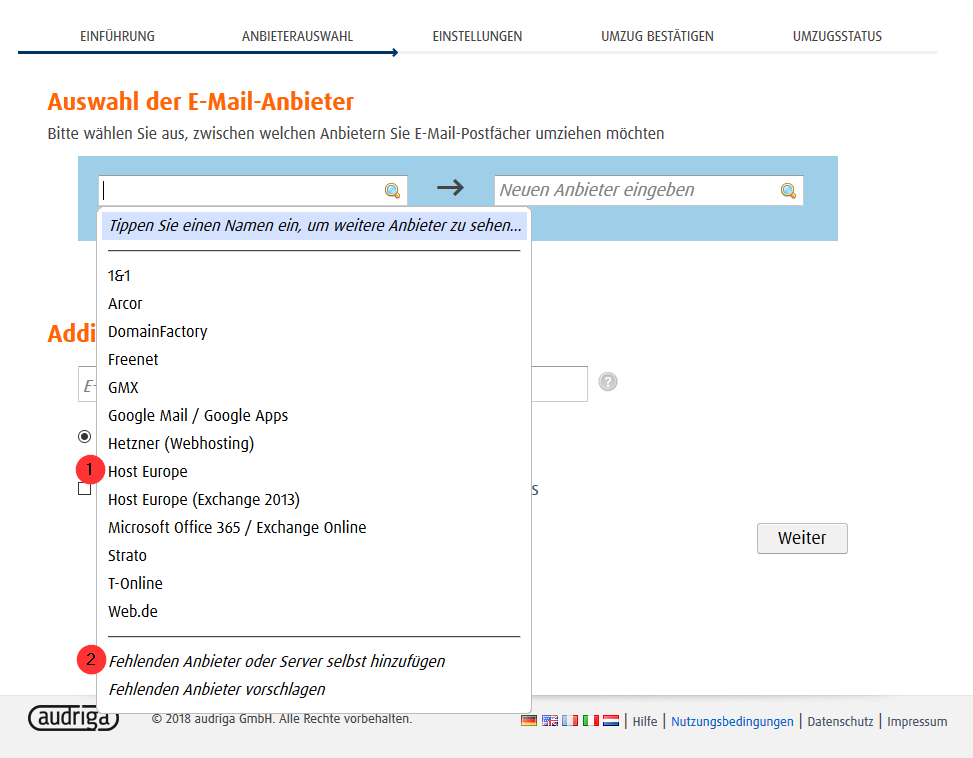Switch language to Italian flag

(591, 721)
